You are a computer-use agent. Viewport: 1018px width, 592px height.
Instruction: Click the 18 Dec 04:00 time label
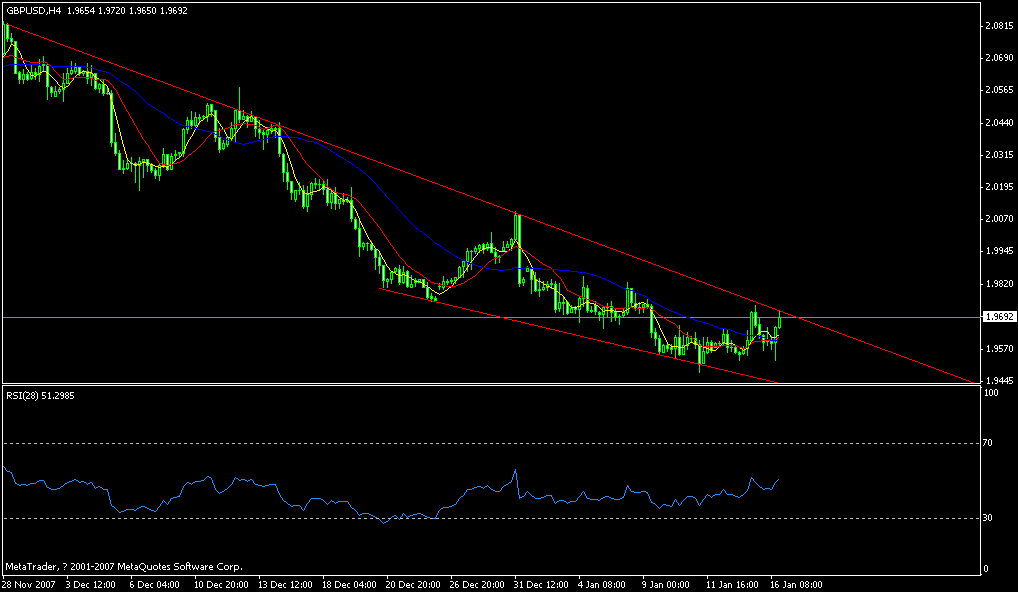pyautogui.click(x=348, y=585)
